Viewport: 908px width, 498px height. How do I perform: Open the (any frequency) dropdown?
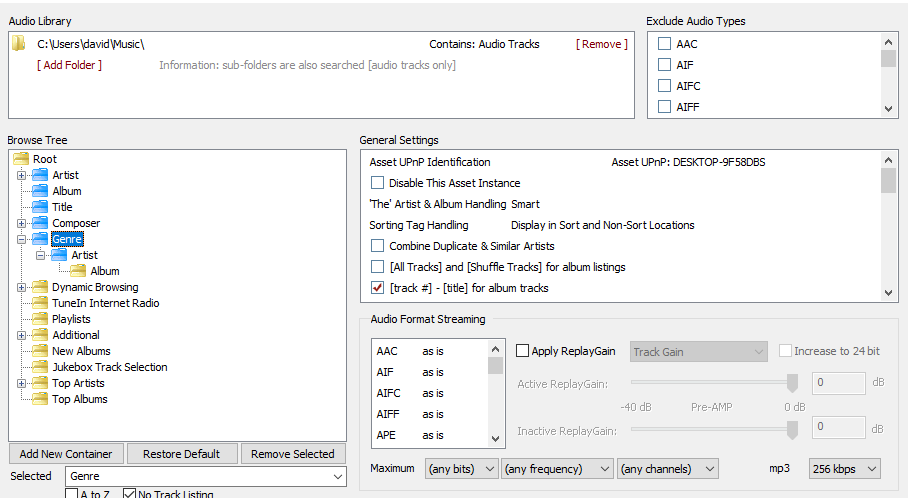coord(557,468)
